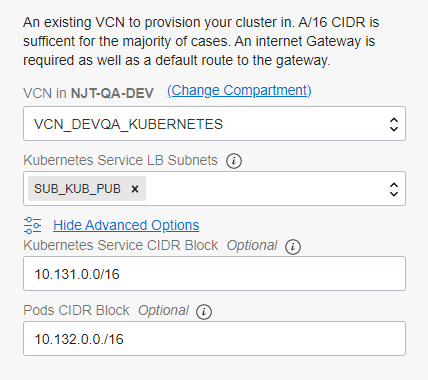Click the NJT-QA-DEV compartment name
Viewport: 428px width, 380px height.
tap(112, 93)
